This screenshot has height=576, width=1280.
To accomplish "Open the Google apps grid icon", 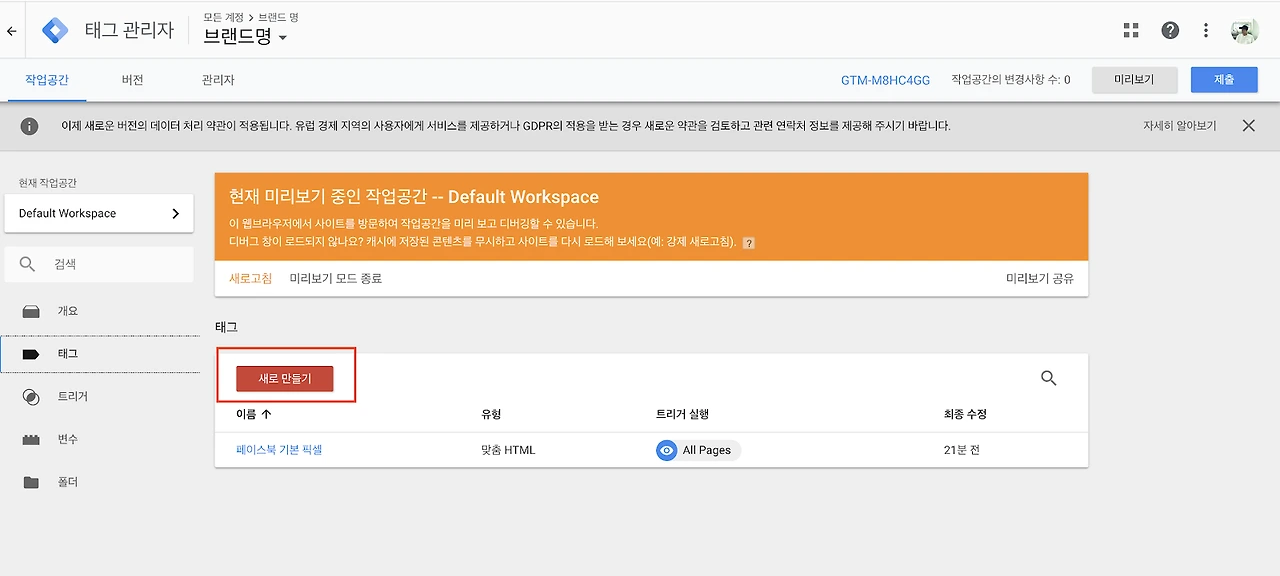I will [x=1131, y=30].
